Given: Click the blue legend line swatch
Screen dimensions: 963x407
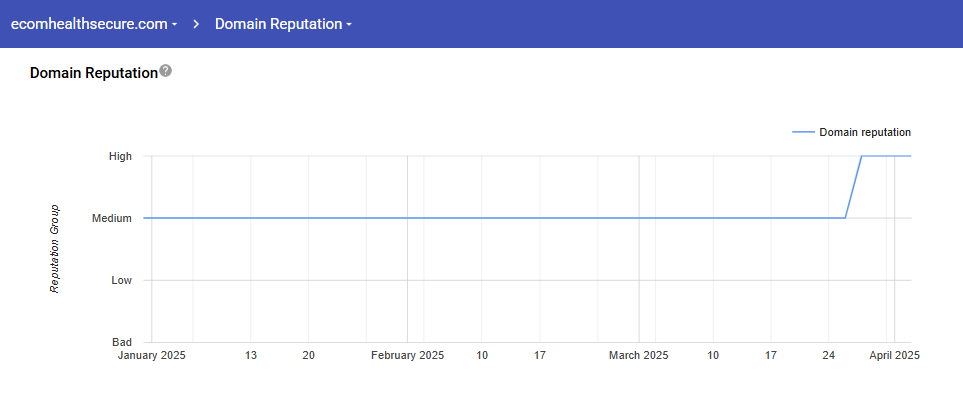Looking at the screenshot, I should (x=802, y=132).
